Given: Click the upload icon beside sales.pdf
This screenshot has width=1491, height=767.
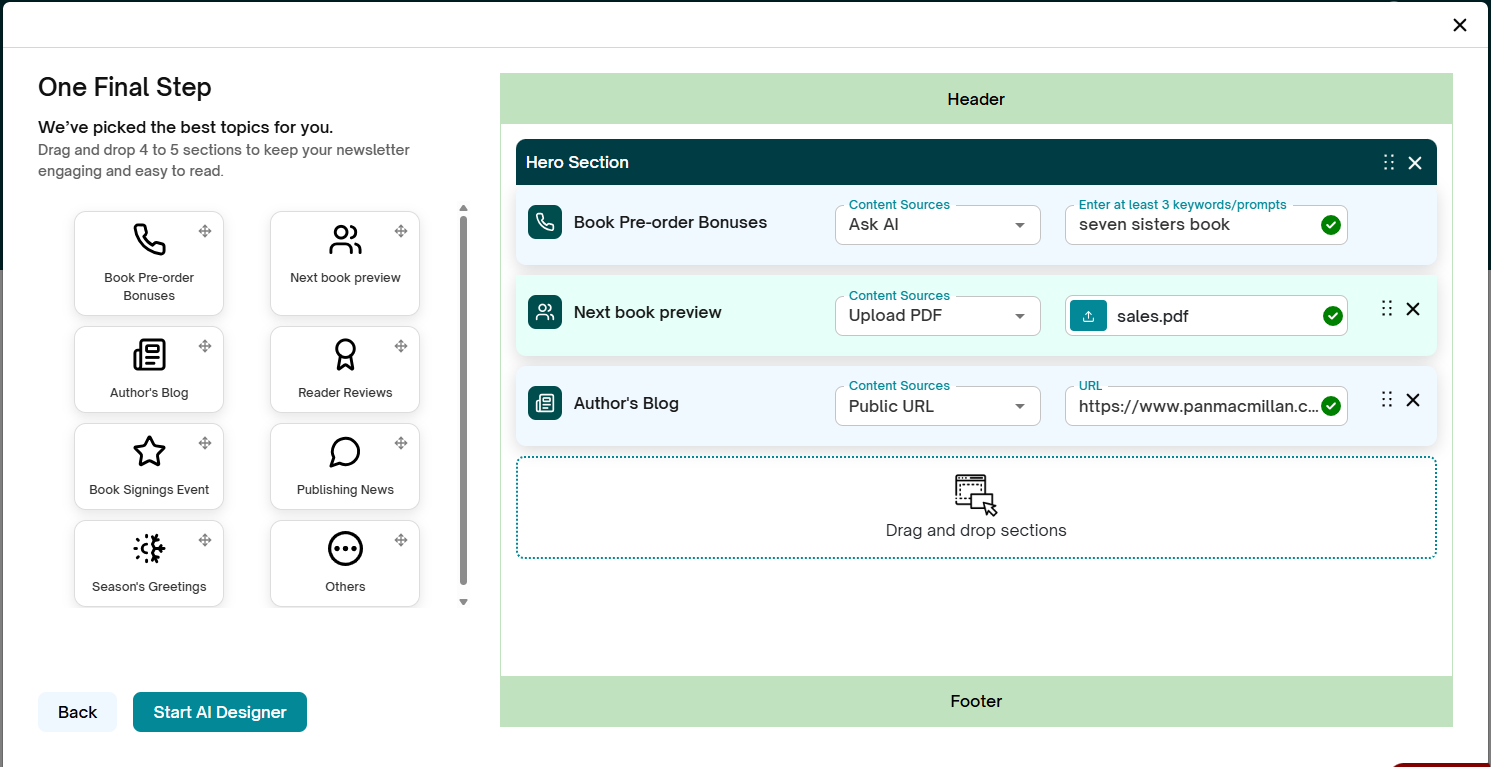Looking at the screenshot, I should click(1088, 315).
